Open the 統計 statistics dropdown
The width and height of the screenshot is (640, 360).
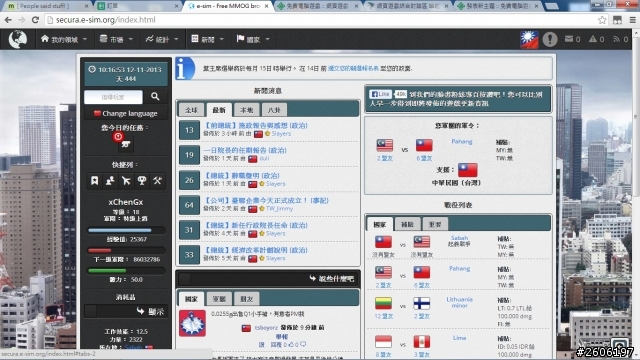[162, 39]
